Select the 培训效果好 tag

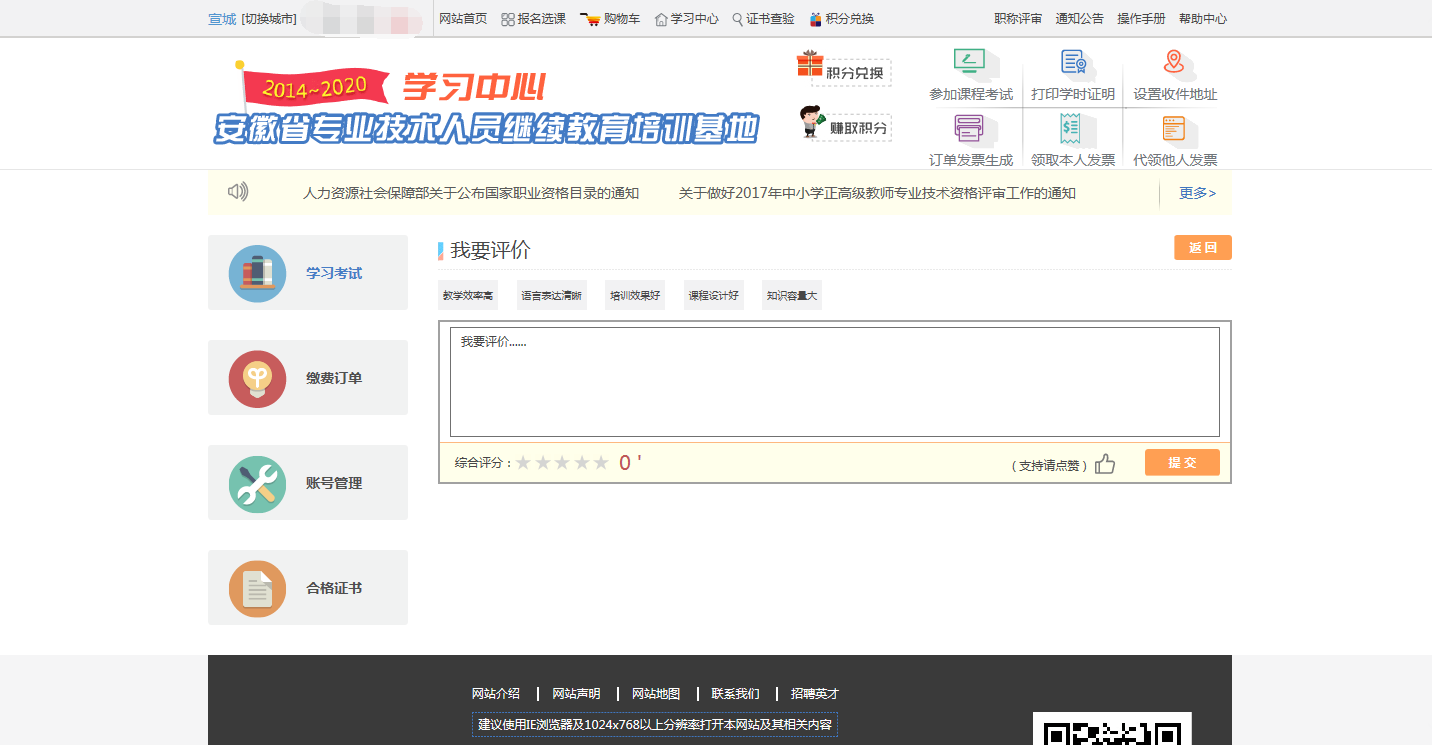[x=636, y=295]
